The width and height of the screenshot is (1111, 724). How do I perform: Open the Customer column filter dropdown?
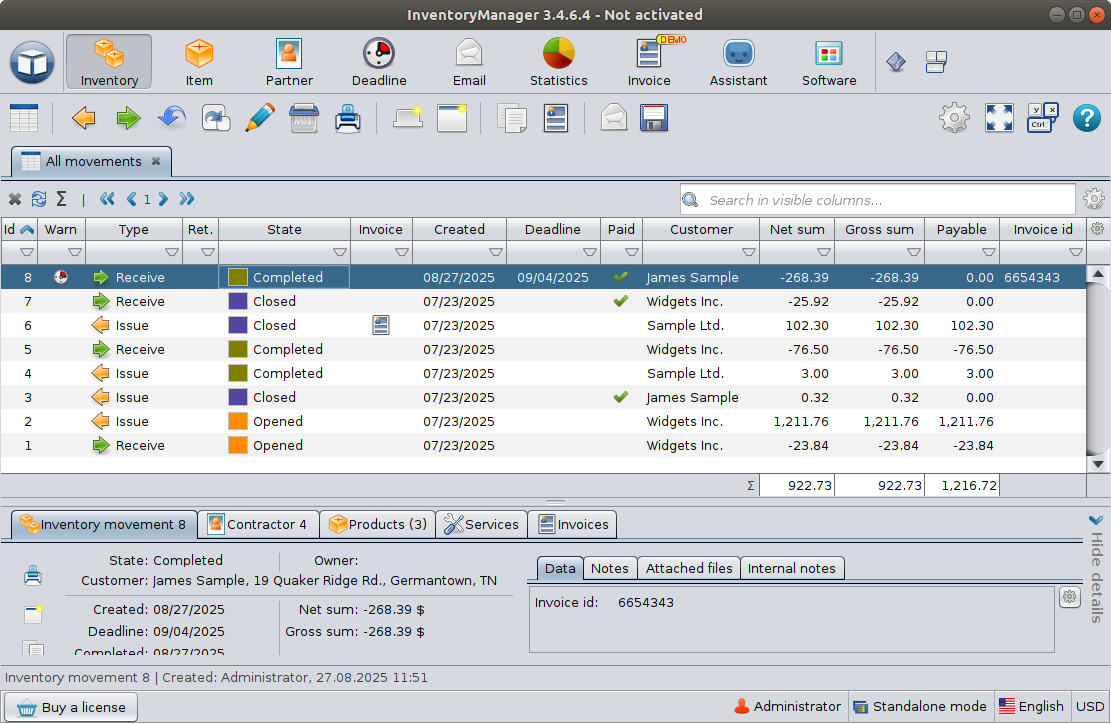coord(748,252)
